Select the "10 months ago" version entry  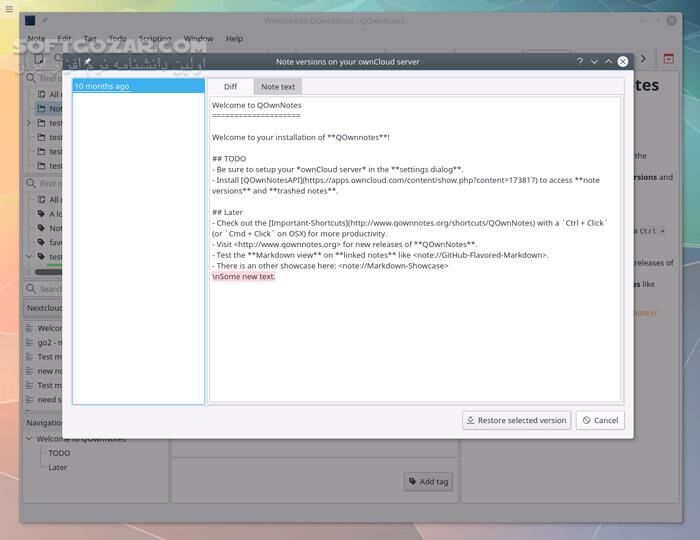click(x=138, y=86)
